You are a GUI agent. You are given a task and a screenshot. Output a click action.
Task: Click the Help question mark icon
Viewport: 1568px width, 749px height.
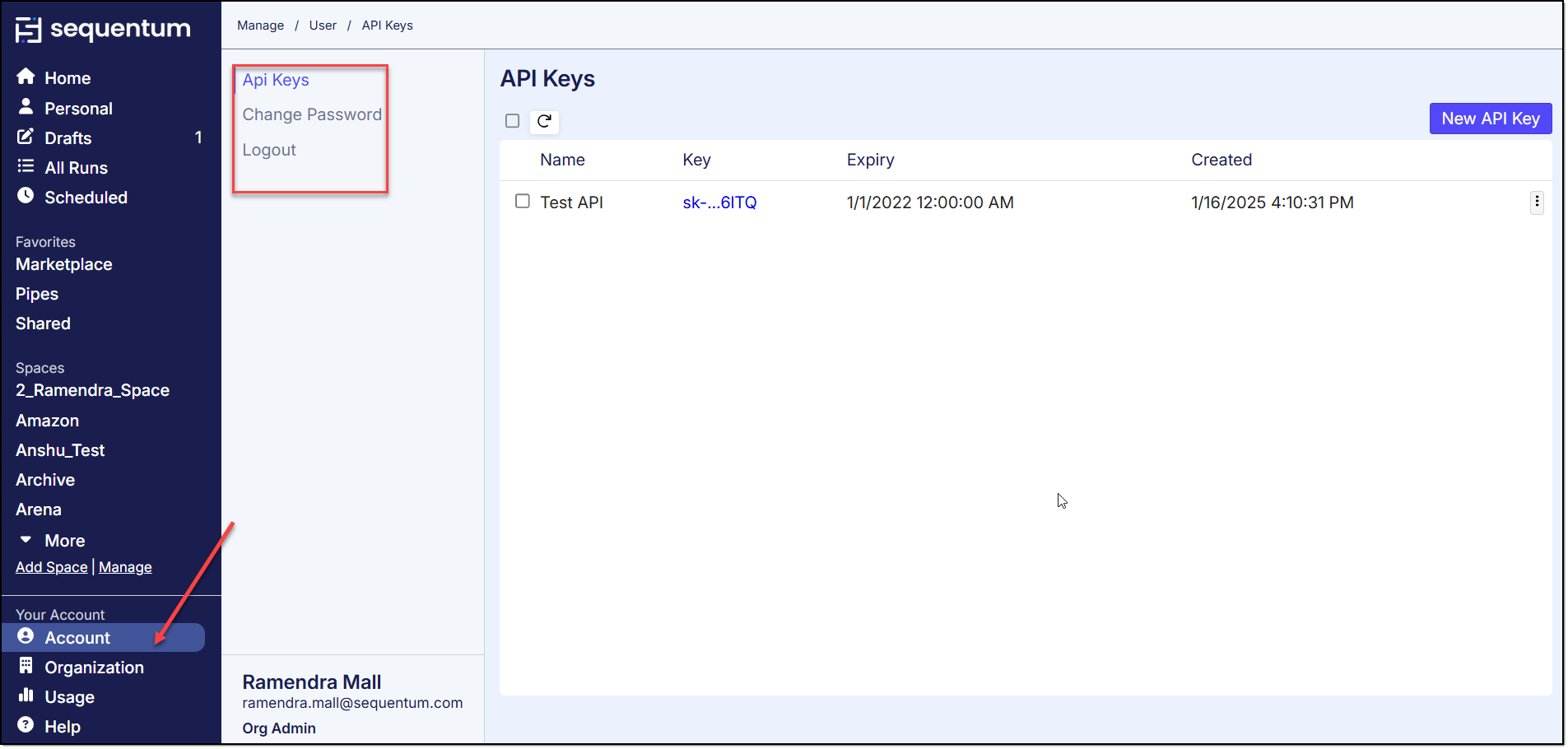pos(26,725)
